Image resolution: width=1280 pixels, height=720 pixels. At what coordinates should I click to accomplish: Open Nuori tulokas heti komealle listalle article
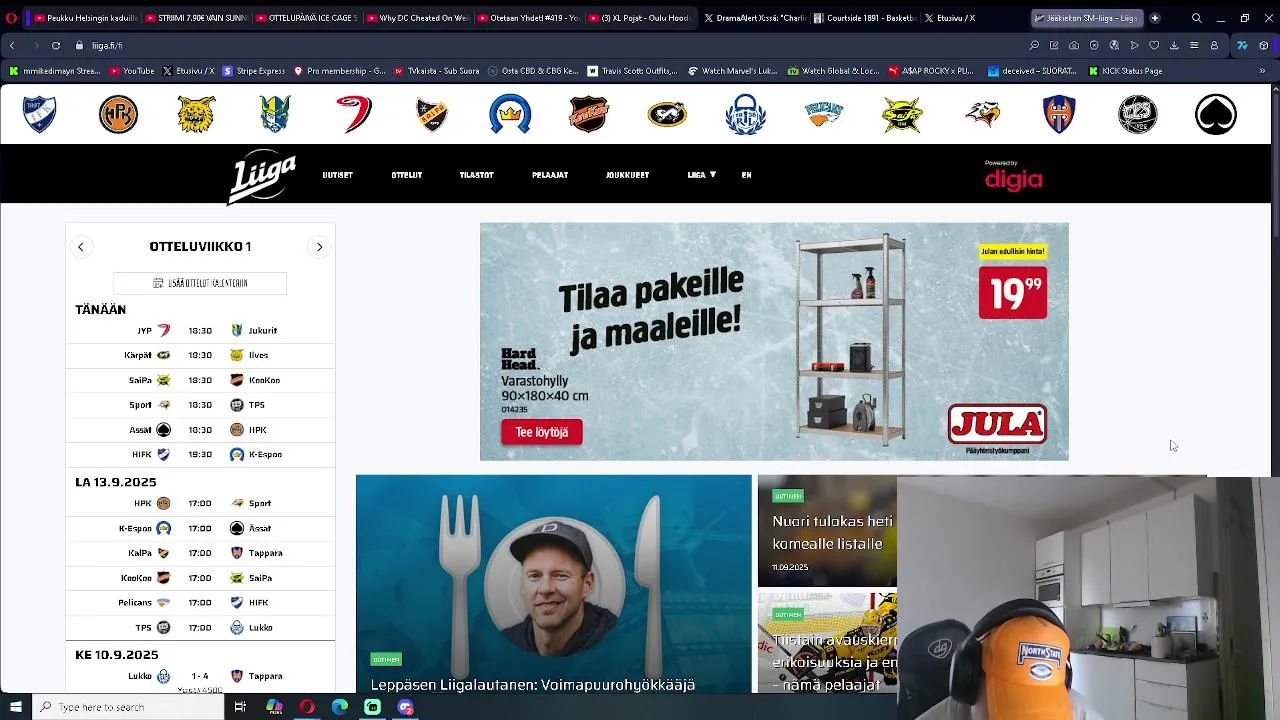(827, 531)
